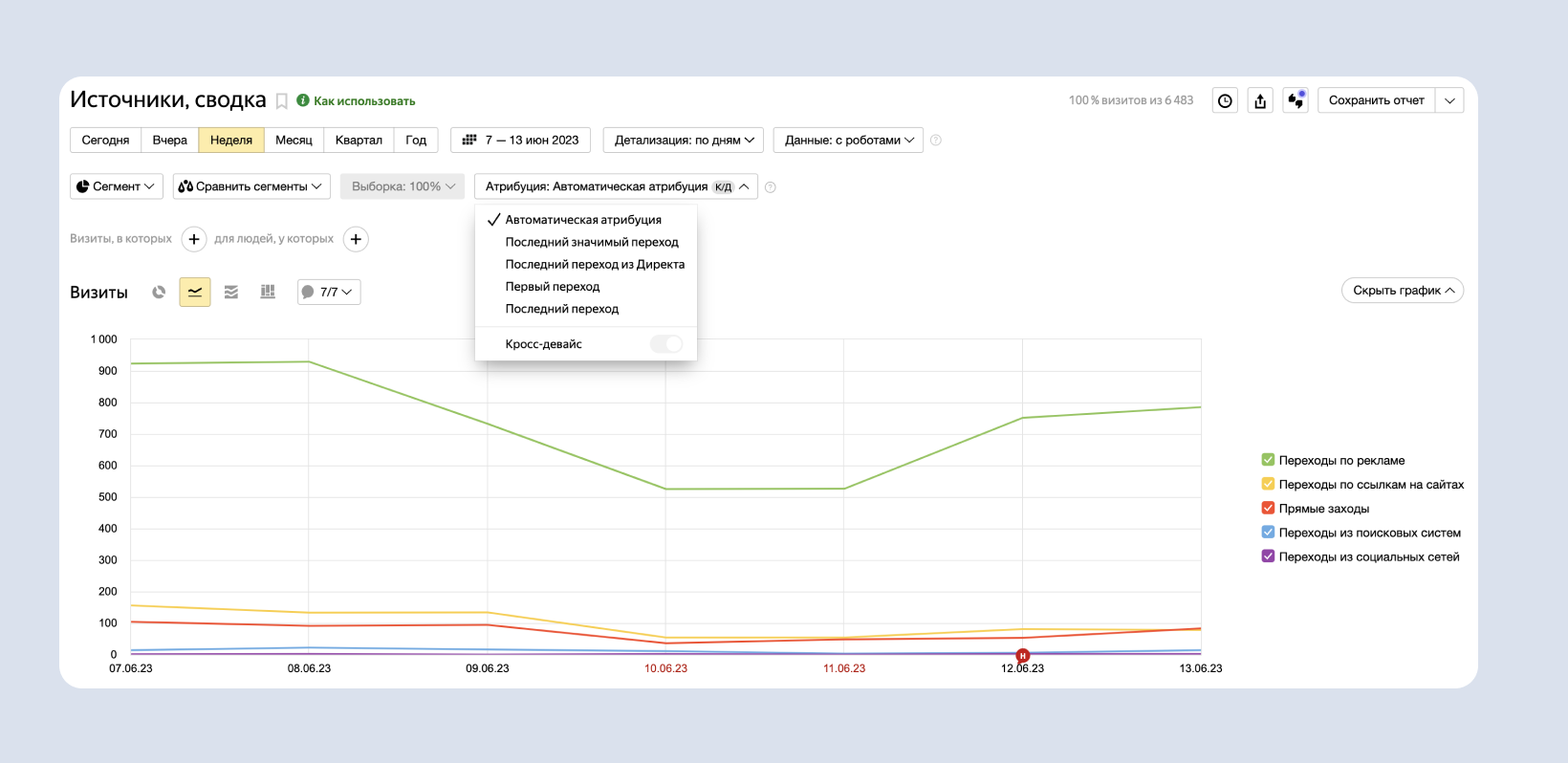
Task: Toggle the Кросс-девайс switch
Action: pyautogui.click(x=665, y=344)
